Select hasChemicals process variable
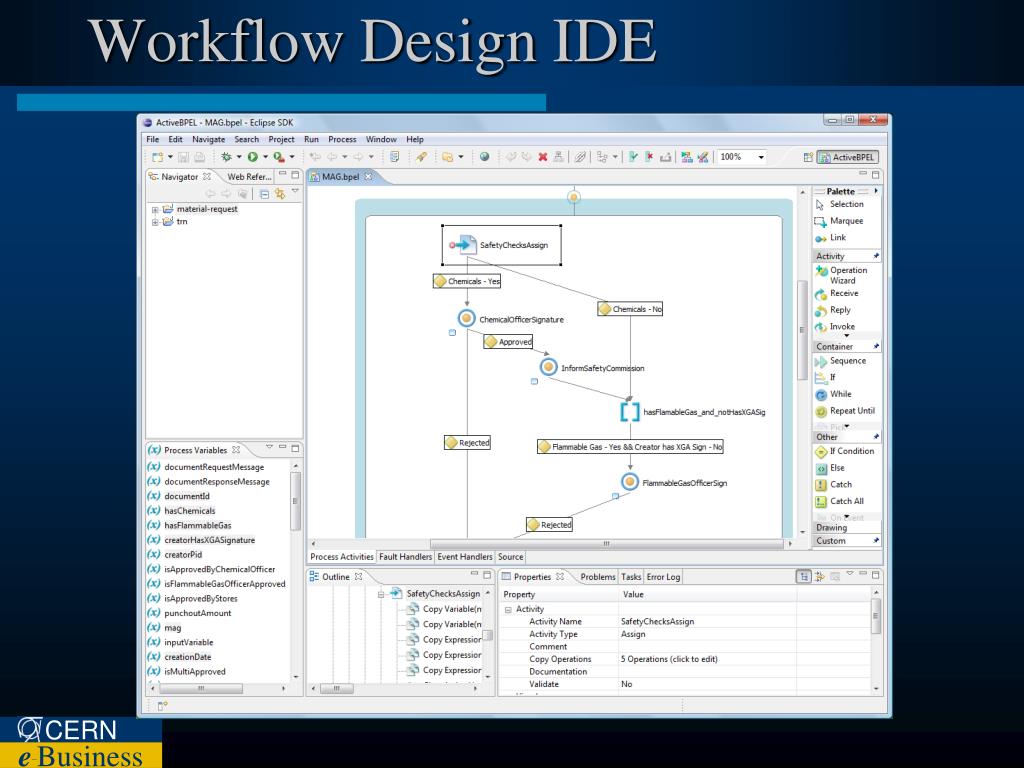The width and height of the screenshot is (1024, 768). tap(189, 511)
